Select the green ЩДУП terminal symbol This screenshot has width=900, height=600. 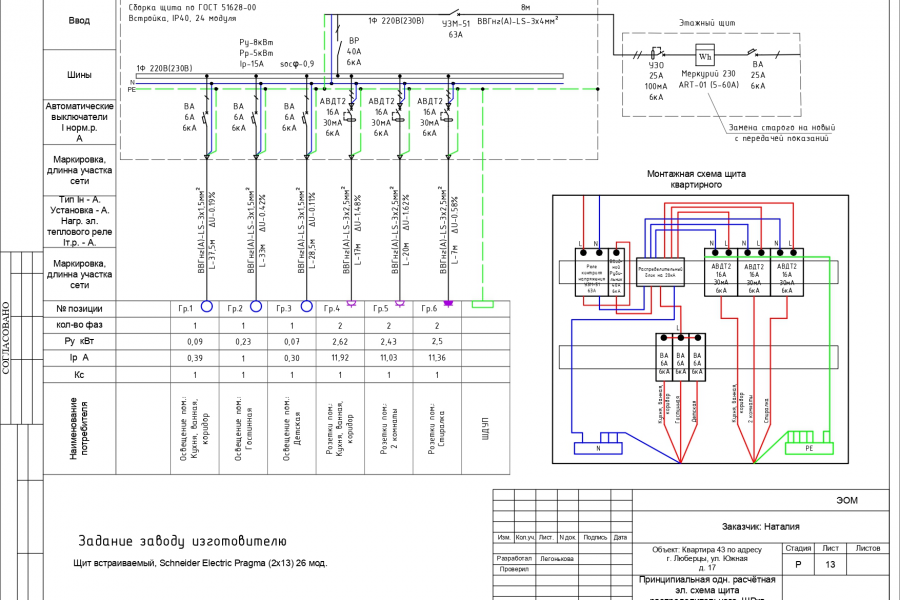click(x=483, y=304)
